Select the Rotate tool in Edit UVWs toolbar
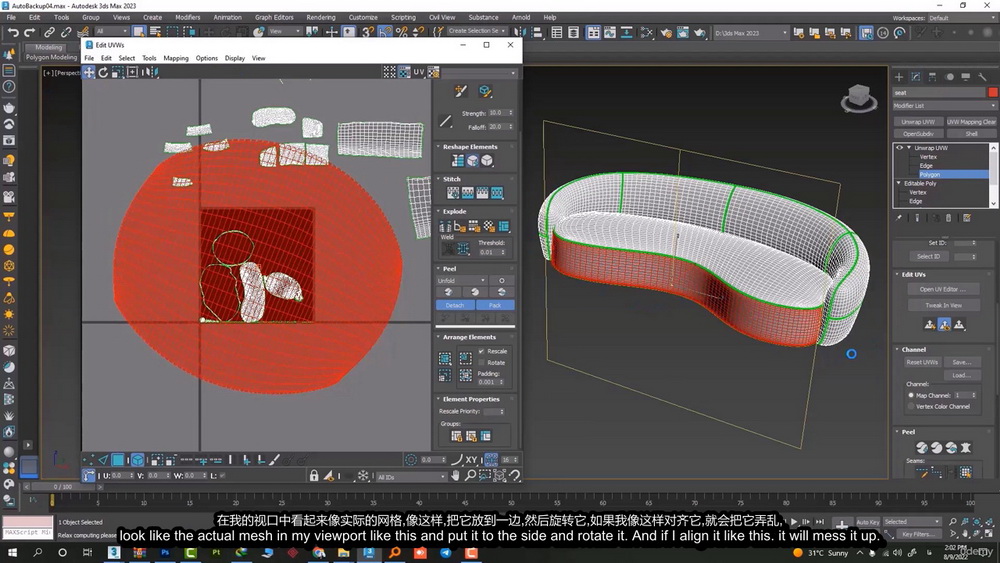 click(x=103, y=72)
